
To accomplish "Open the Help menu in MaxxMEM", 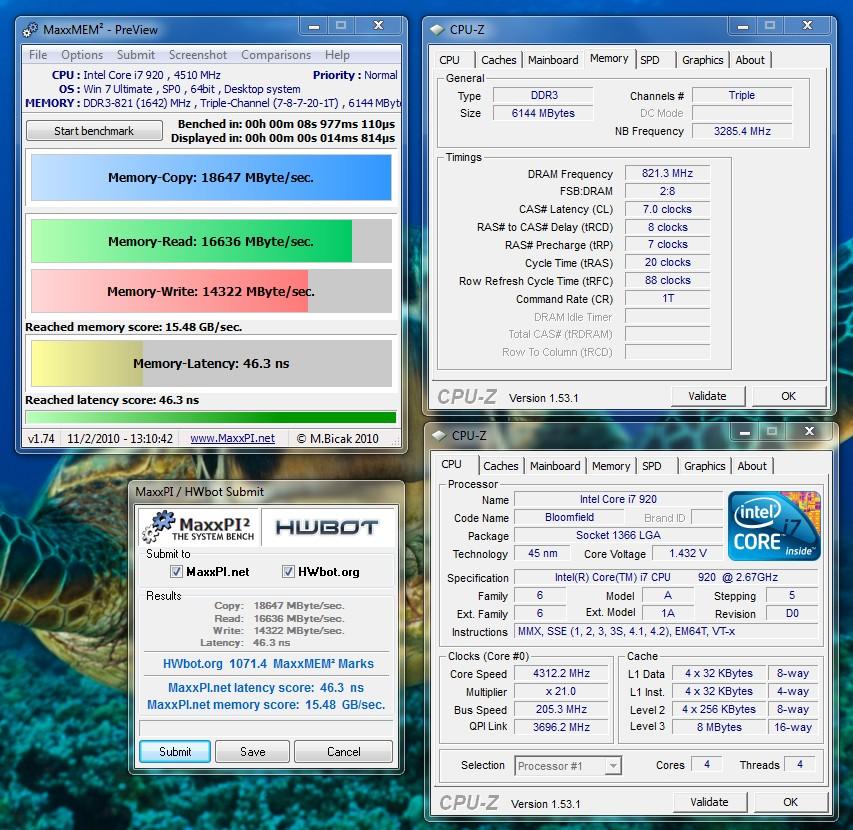I will point(337,55).
